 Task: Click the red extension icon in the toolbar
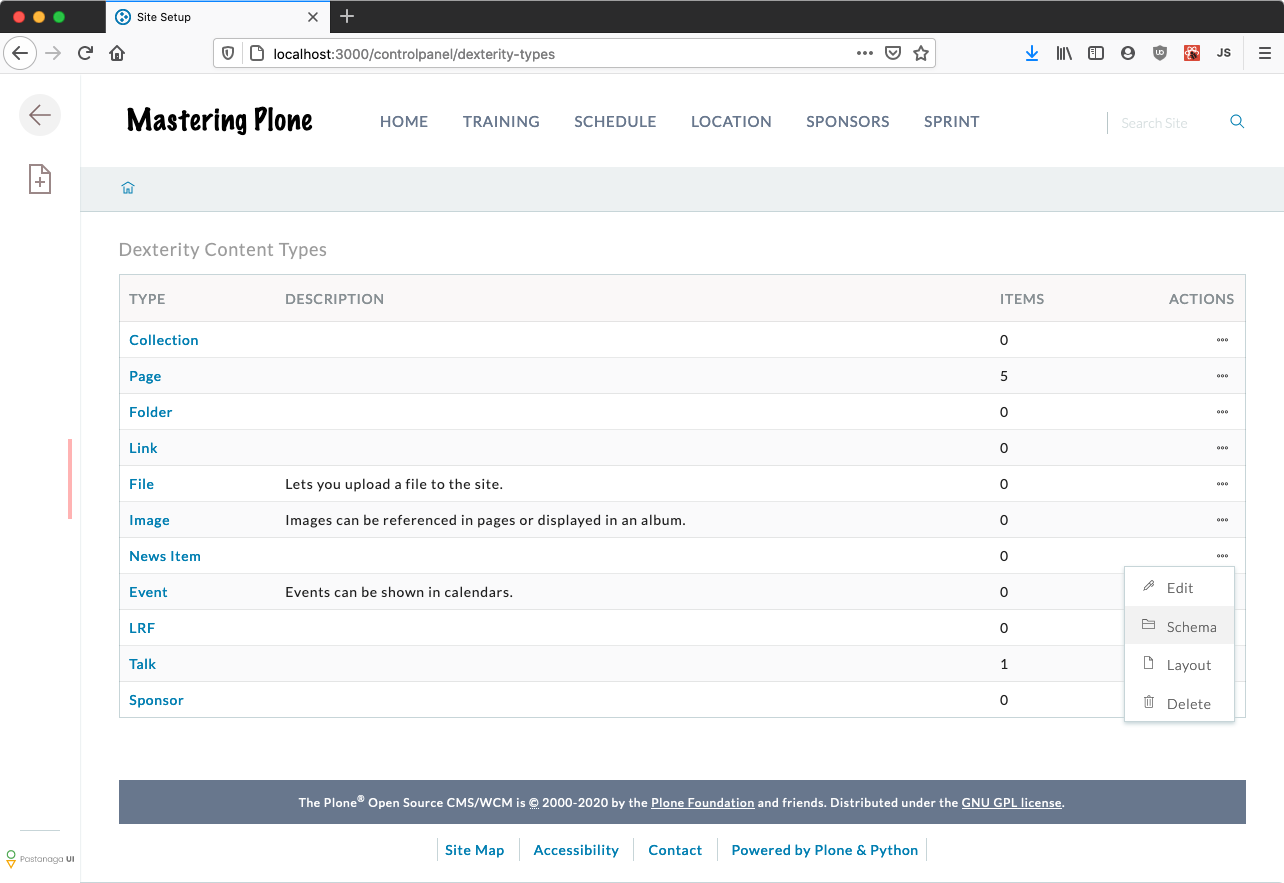1192,53
